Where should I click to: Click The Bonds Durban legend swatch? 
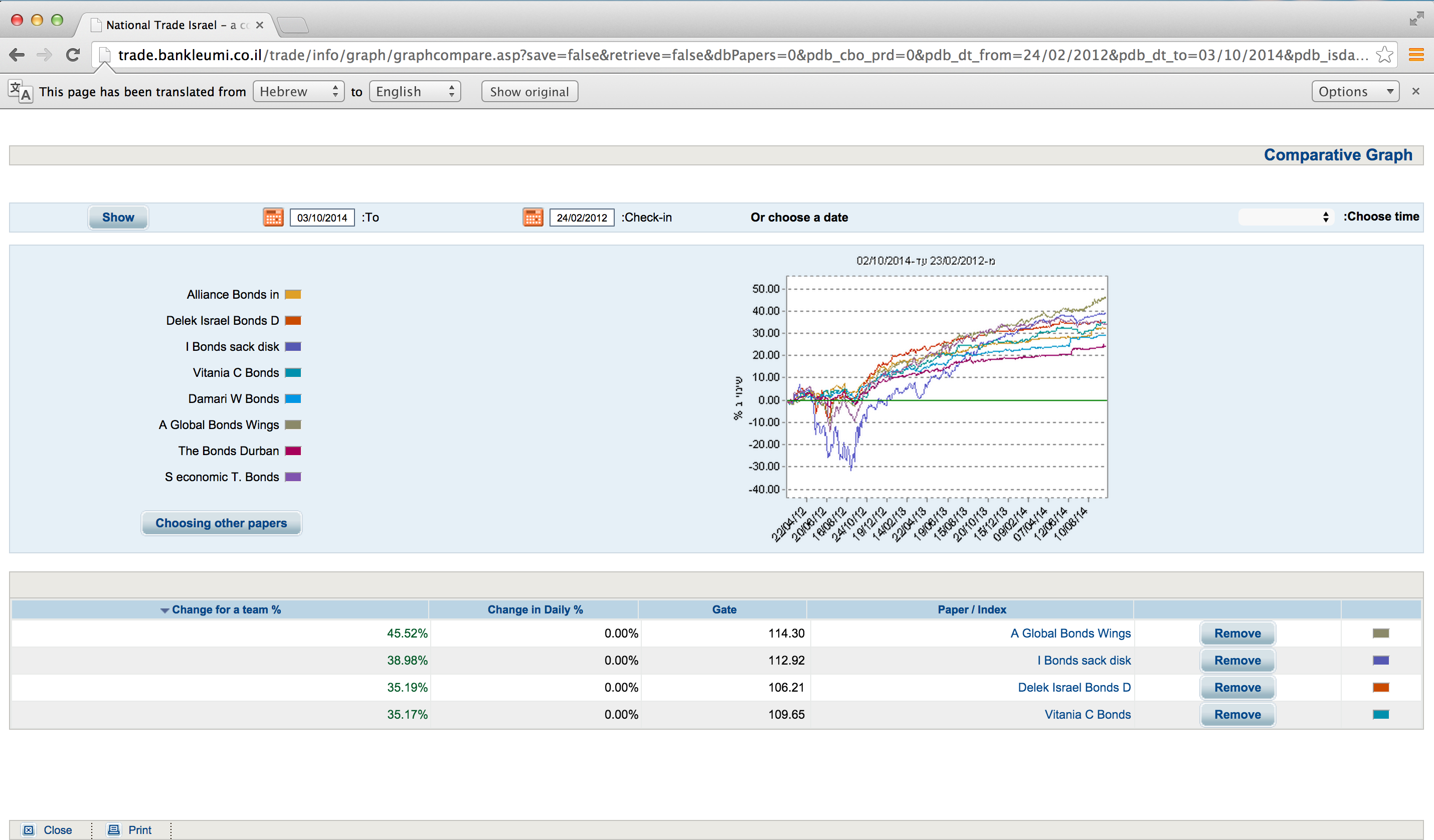point(292,451)
